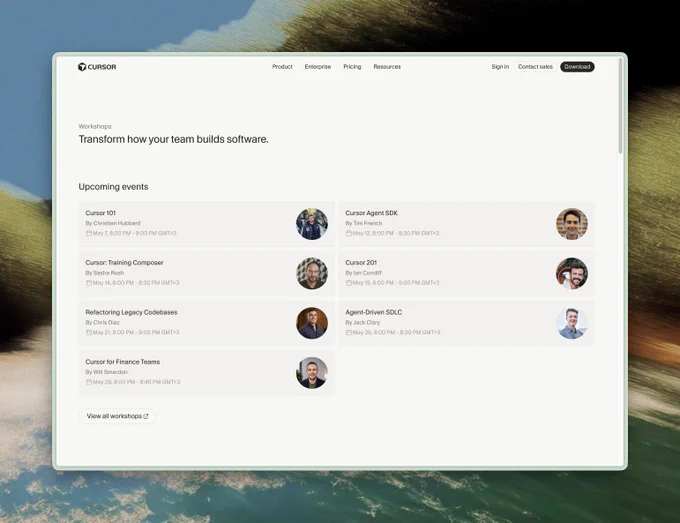Click 'Transform how your team builds software.' headline
The width and height of the screenshot is (680, 523).
(x=173, y=139)
